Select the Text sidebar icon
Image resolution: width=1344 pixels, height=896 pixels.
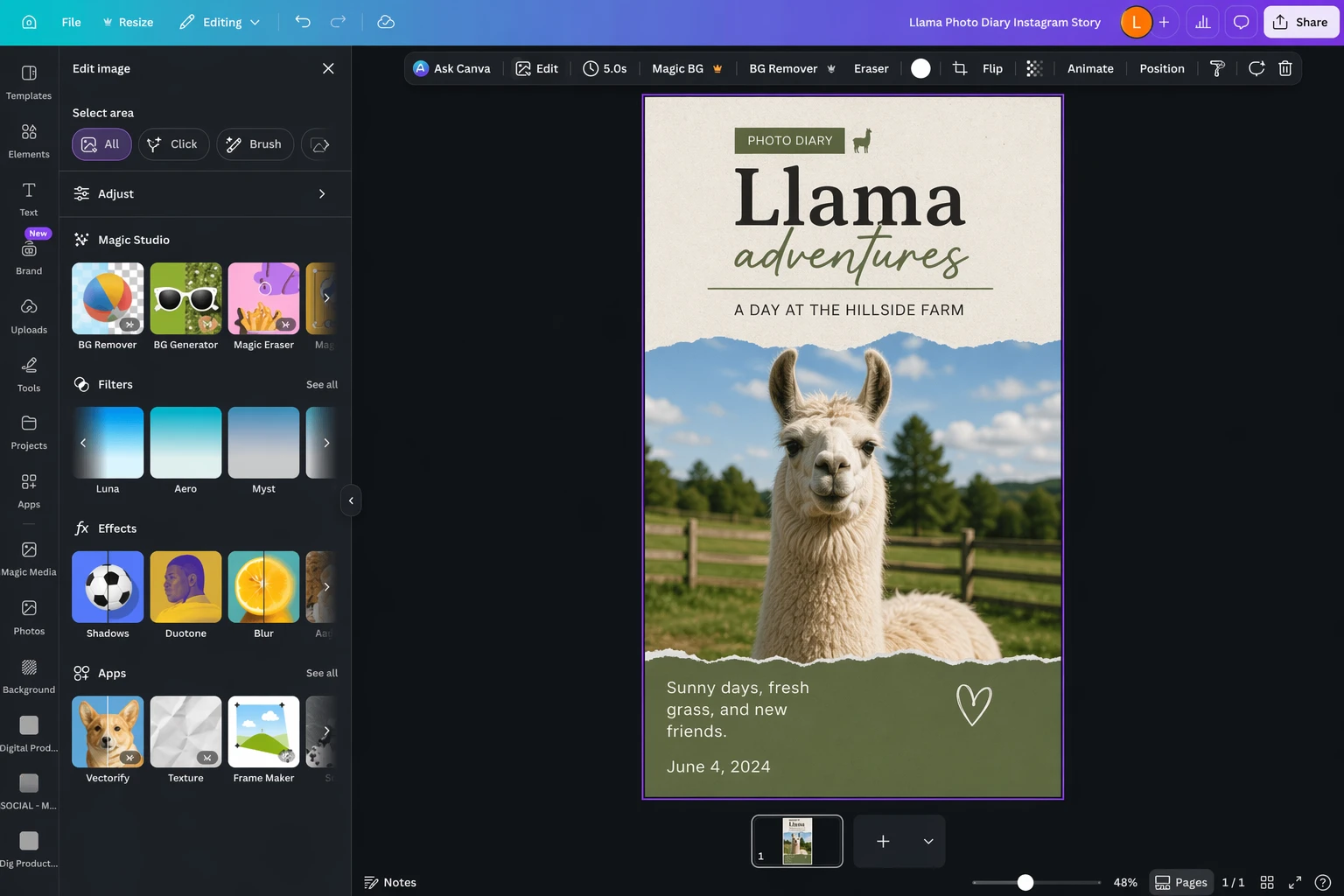tap(28, 197)
